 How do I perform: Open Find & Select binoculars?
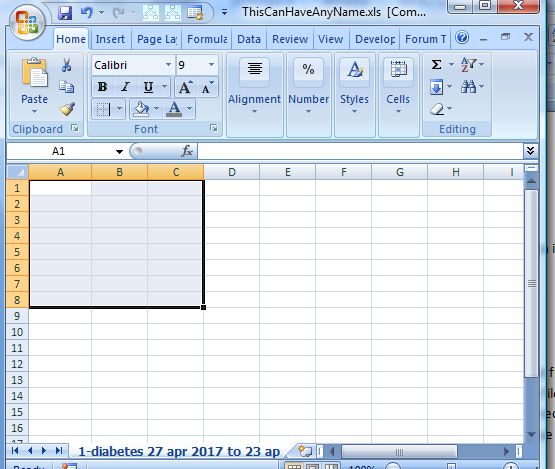point(469,87)
